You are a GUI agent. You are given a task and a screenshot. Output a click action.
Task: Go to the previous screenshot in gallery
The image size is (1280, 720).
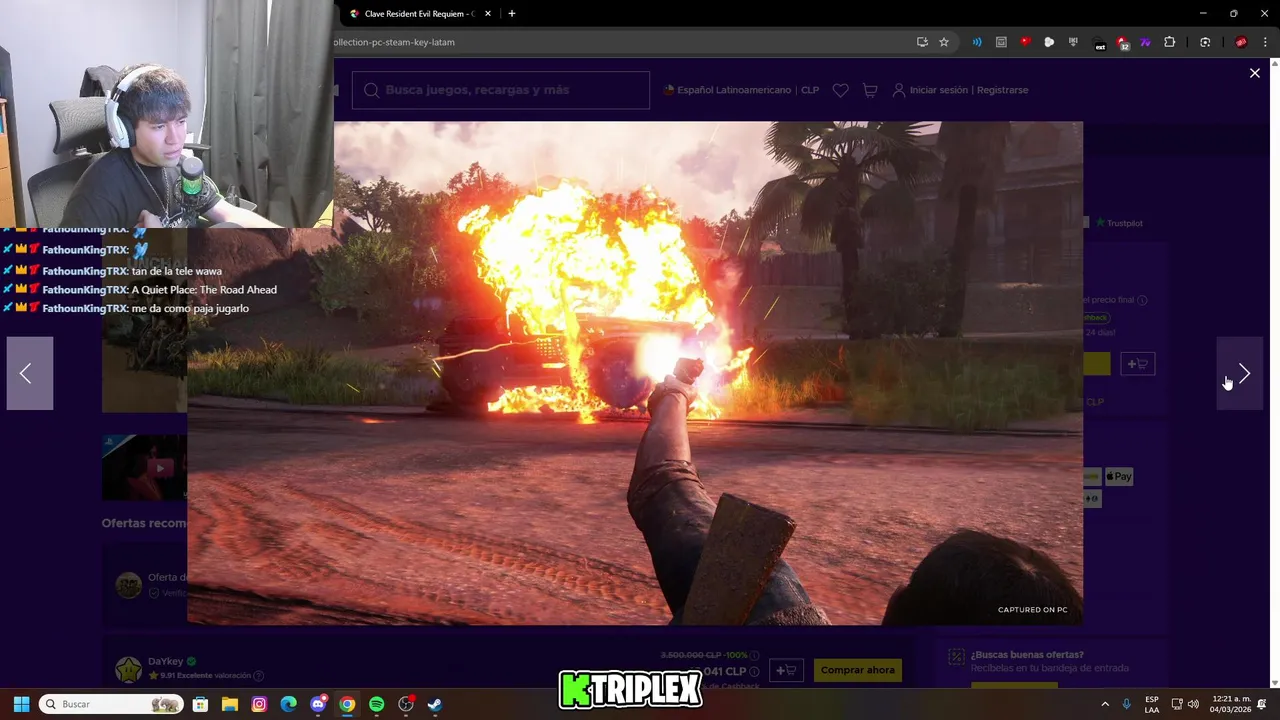point(29,373)
